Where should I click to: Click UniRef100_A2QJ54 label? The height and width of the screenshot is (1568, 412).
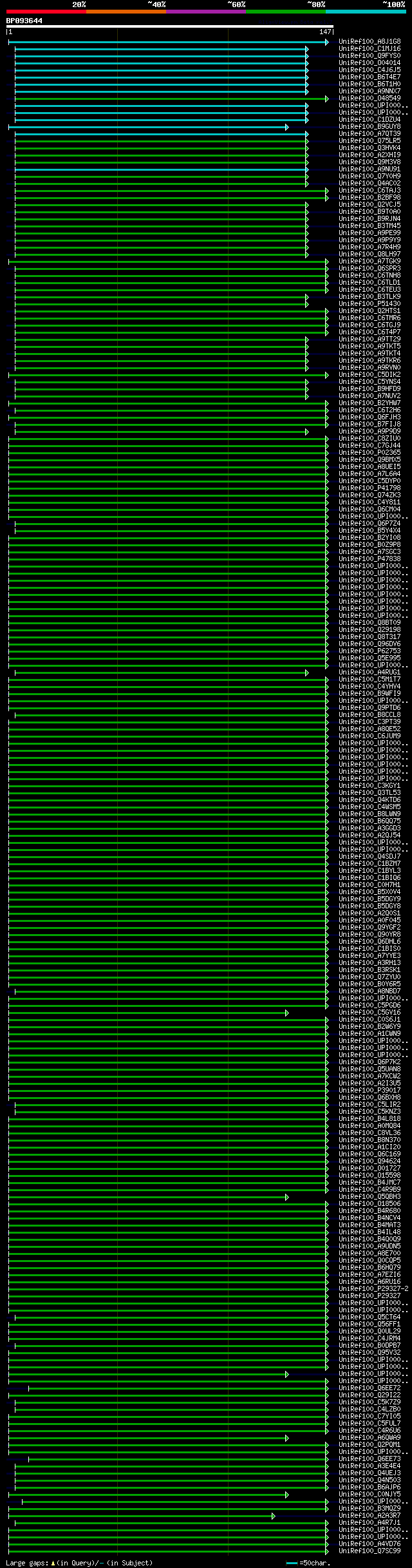tap(370, 836)
